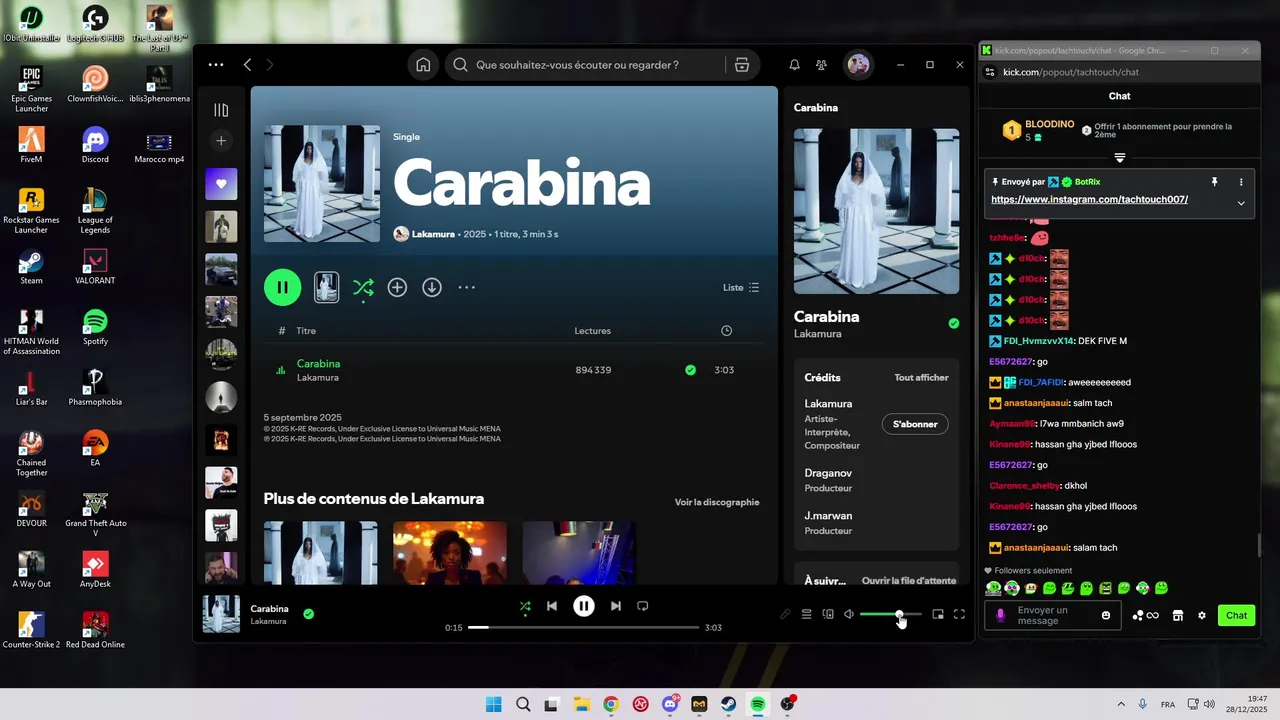Expand the Your Library sidebar
This screenshot has width=1280, height=720.
pos(221,110)
